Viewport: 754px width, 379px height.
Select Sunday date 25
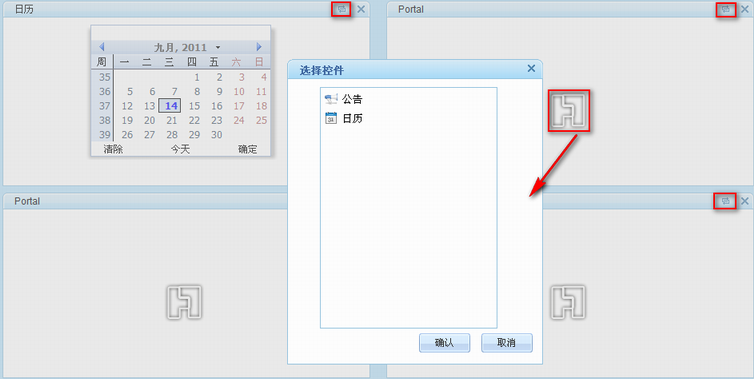[261, 120]
